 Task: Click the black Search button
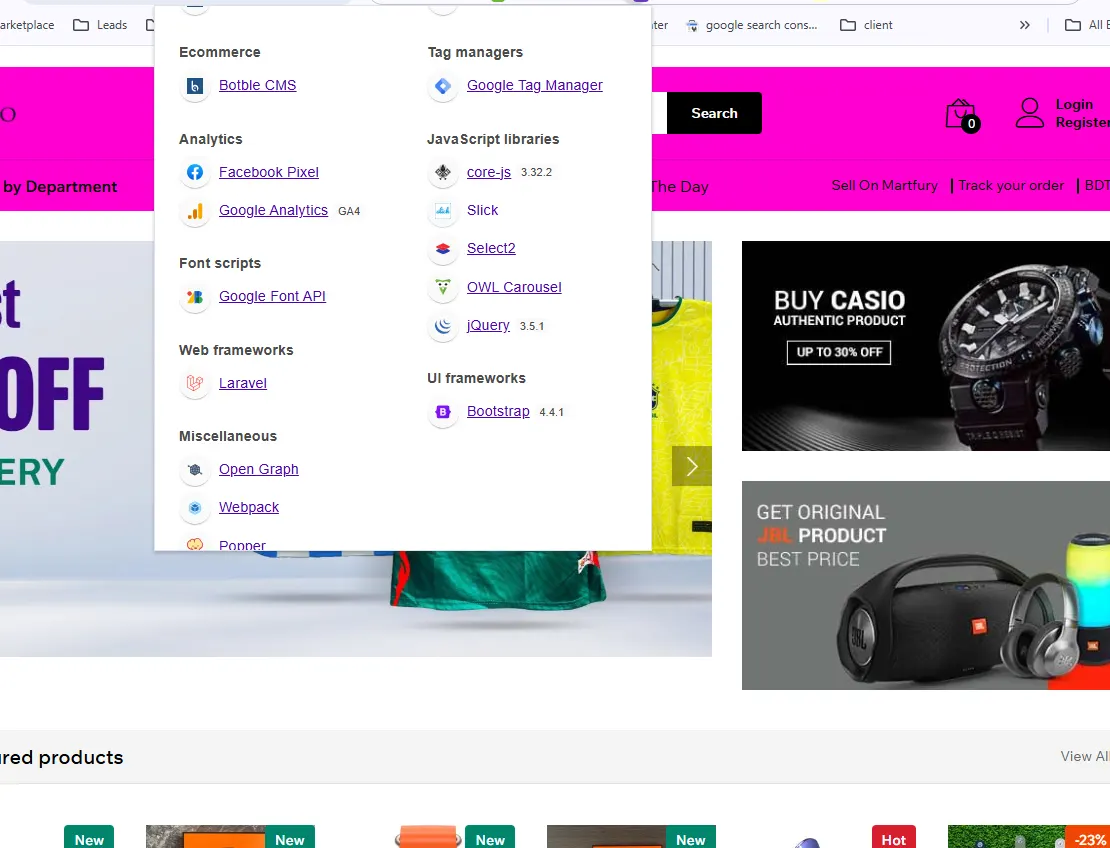[x=714, y=113]
